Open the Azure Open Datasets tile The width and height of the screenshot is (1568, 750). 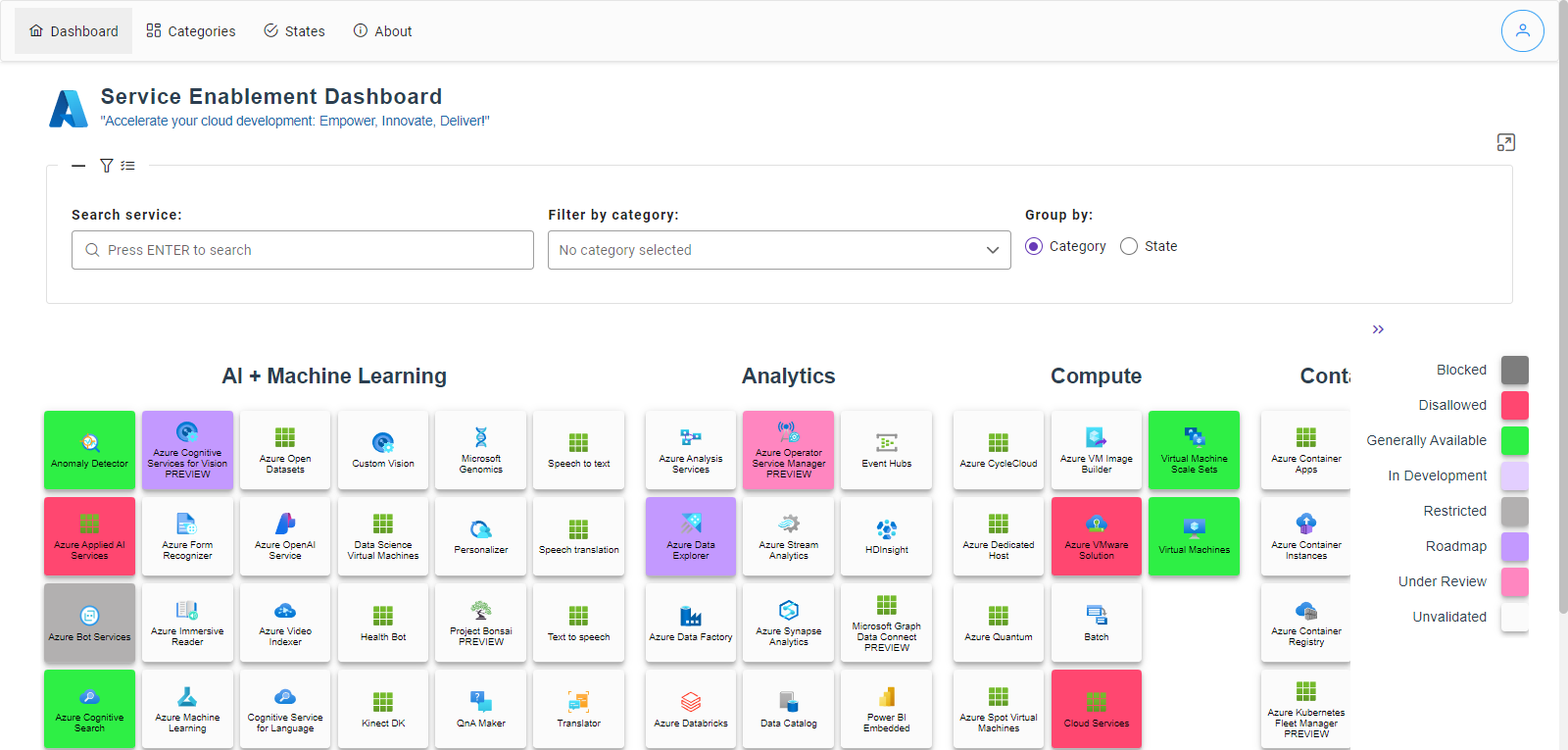pos(285,450)
